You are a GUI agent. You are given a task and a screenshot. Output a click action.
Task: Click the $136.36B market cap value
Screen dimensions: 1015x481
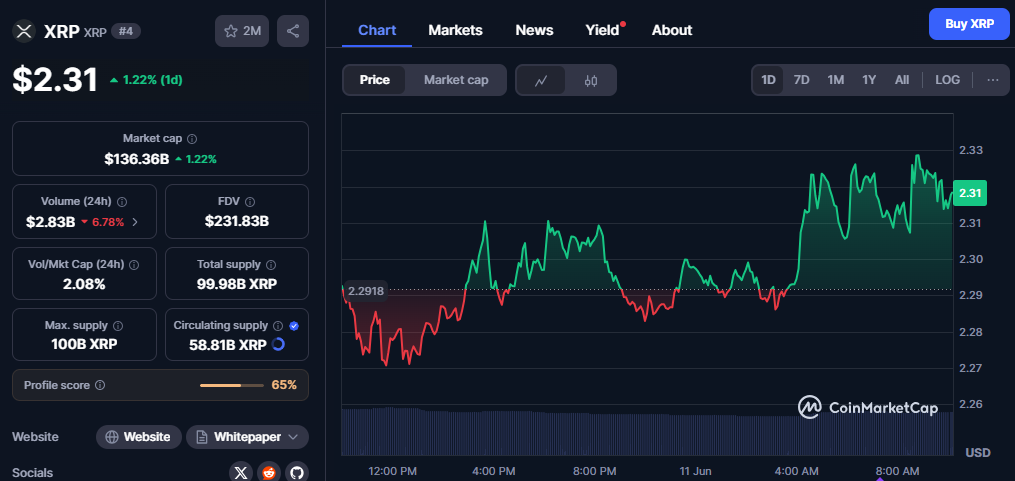point(137,159)
